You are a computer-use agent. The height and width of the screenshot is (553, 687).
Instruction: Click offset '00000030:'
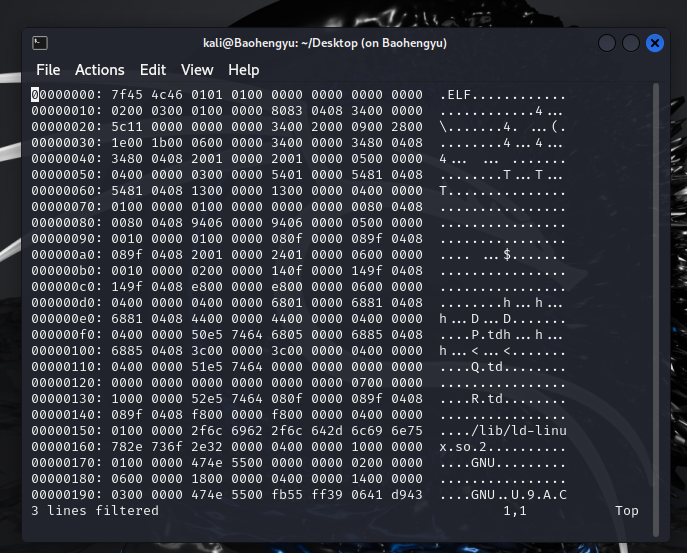[67, 142]
